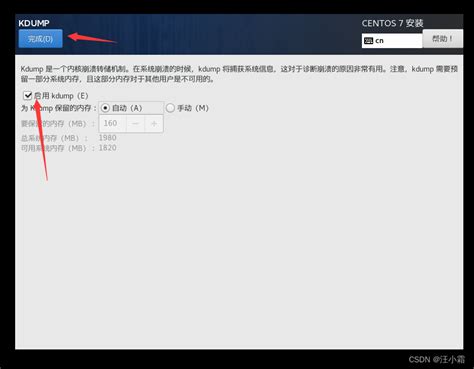Click the 要保留的内存 (MB) label

click(57, 124)
